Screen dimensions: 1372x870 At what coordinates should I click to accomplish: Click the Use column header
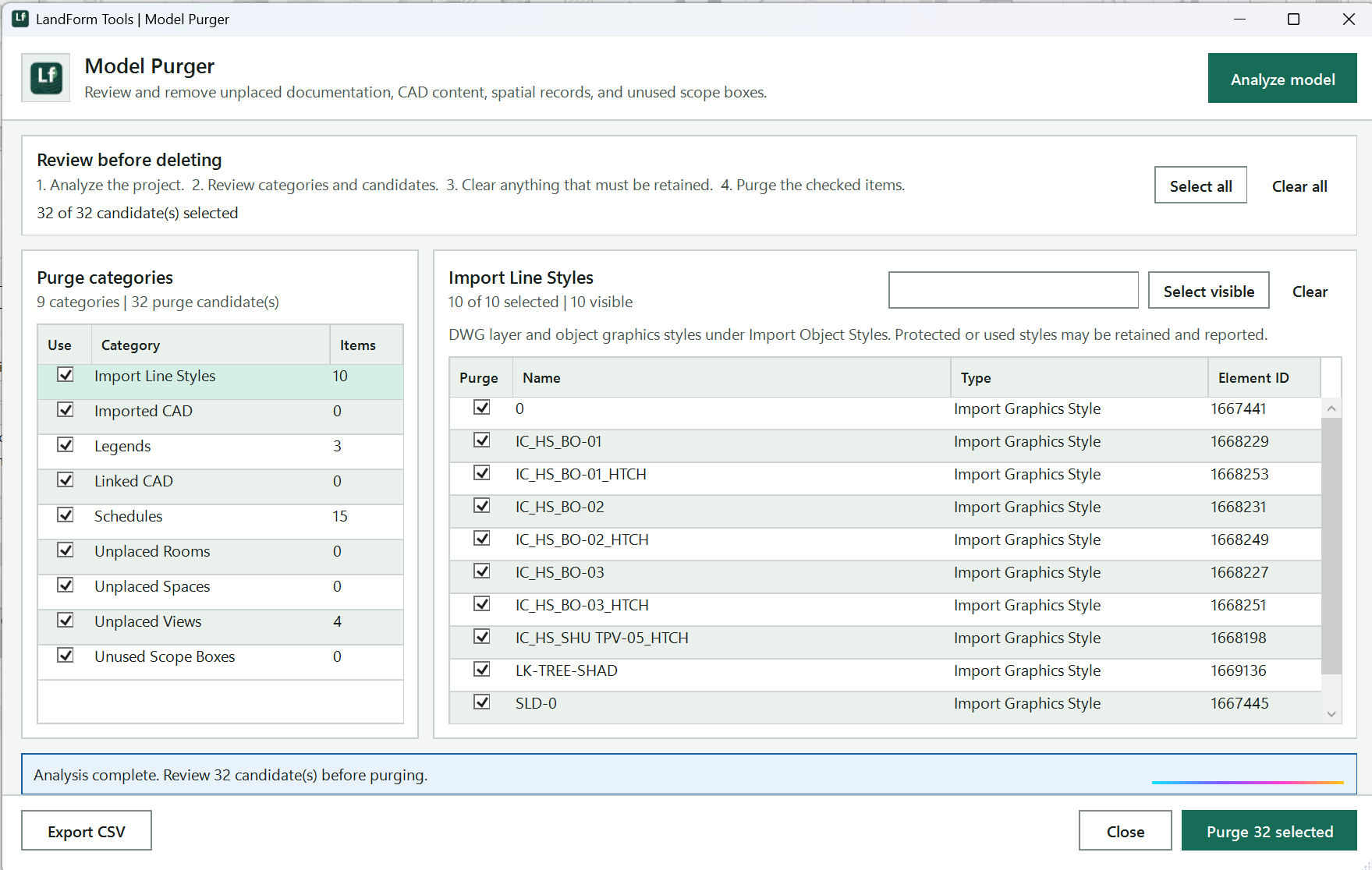[65, 345]
